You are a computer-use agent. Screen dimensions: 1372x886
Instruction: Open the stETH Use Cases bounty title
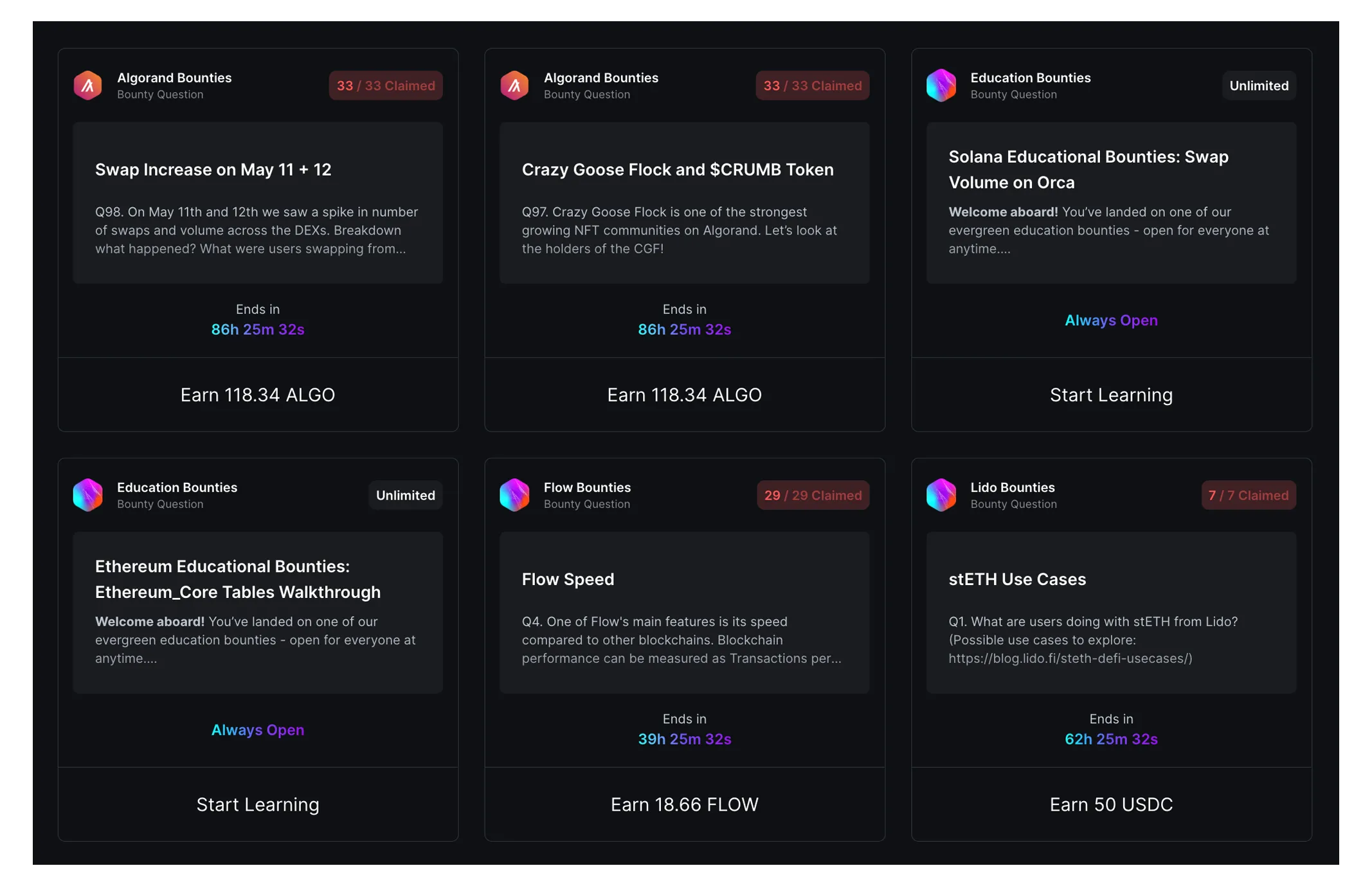click(x=1017, y=579)
